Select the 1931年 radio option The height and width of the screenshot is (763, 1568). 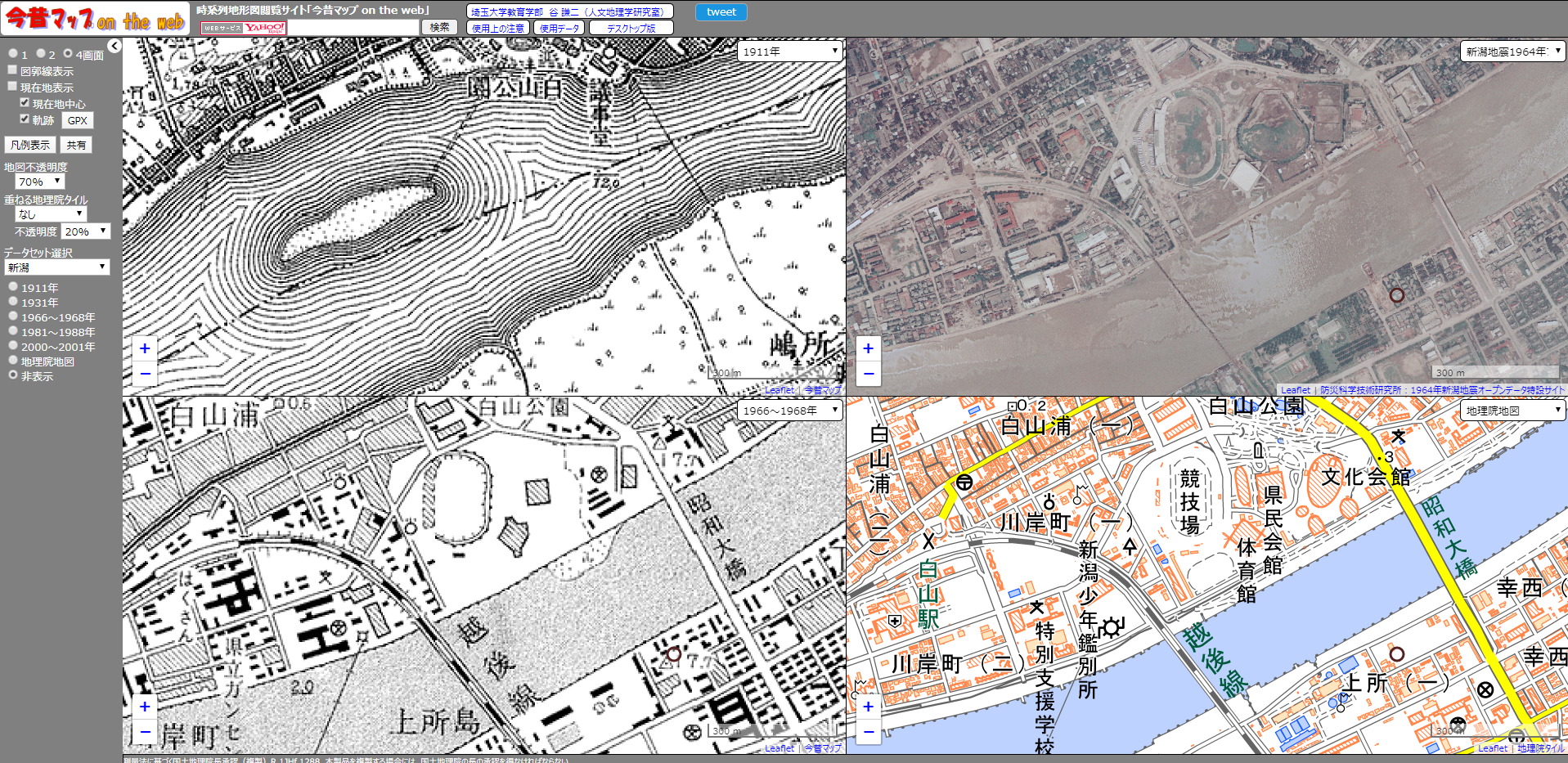[13, 302]
